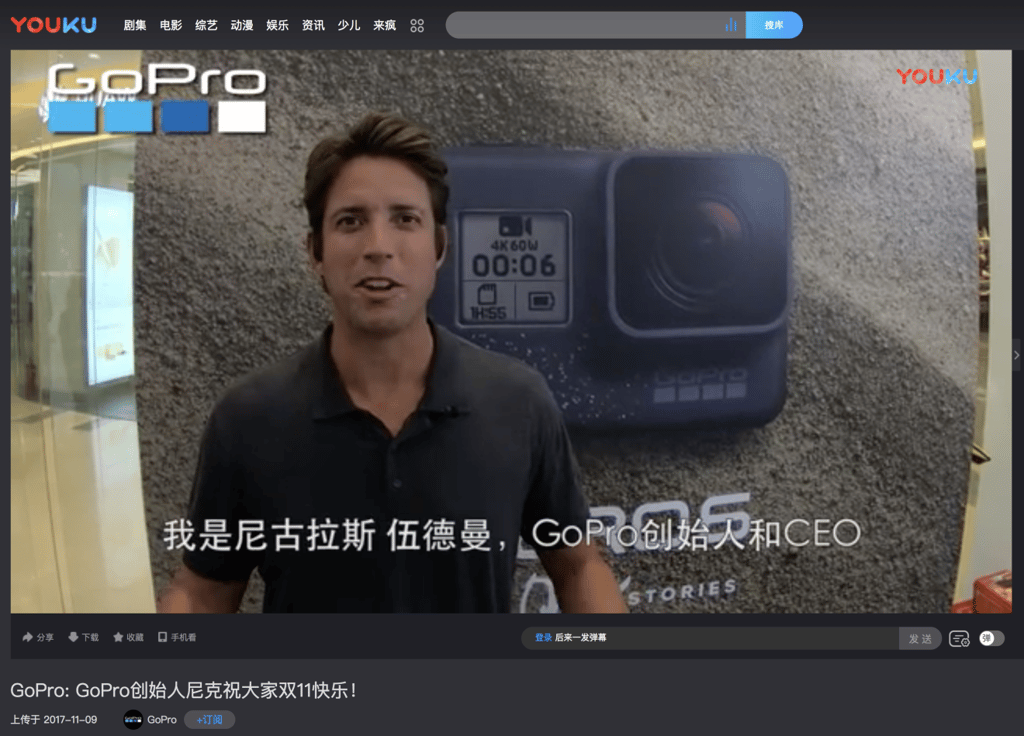The width and height of the screenshot is (1024, 736).
Task: Focus the danmaku comment input field
Action: [710, 638]
